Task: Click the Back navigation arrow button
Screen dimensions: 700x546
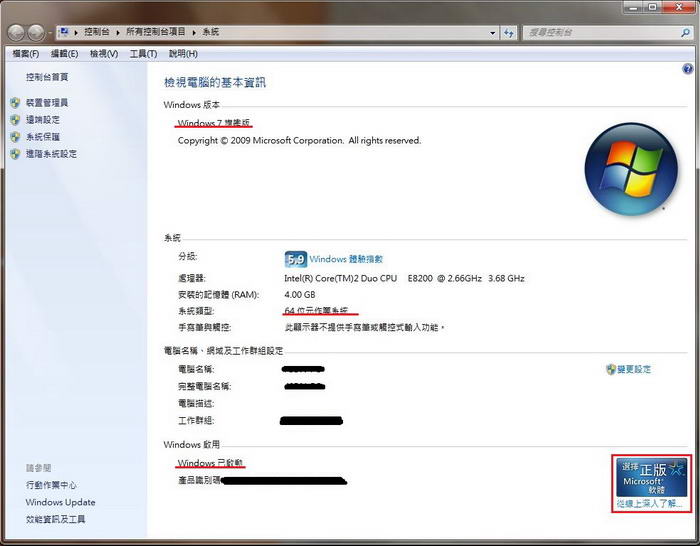Action: coord(17,32)
